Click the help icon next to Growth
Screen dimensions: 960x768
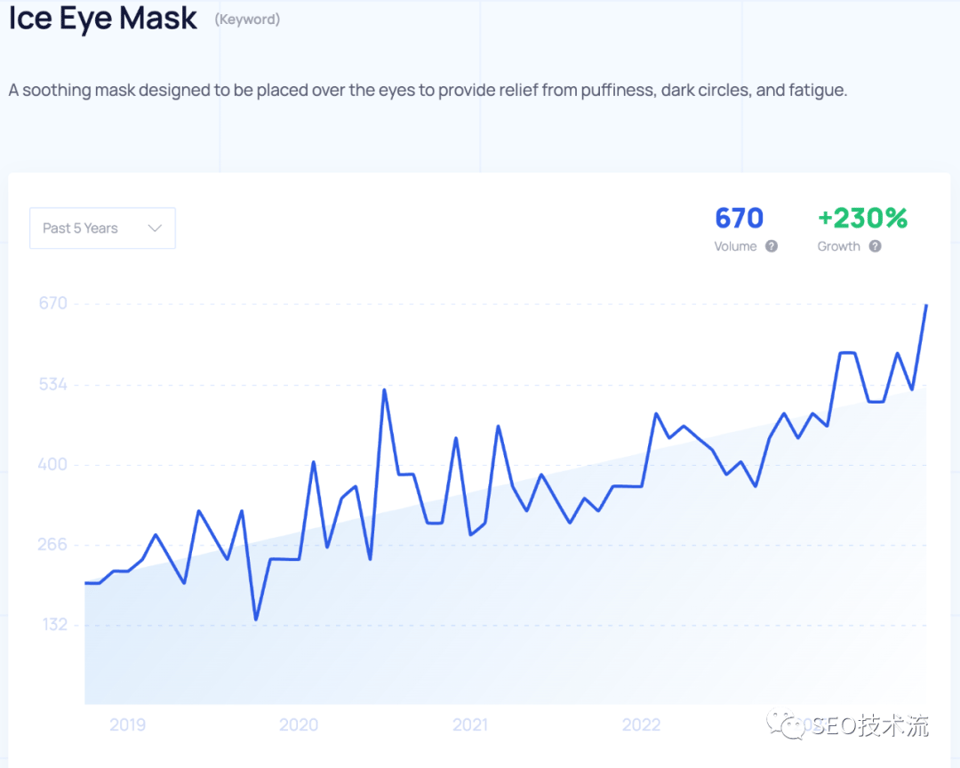pyautogui.click(x=875, y=246)
